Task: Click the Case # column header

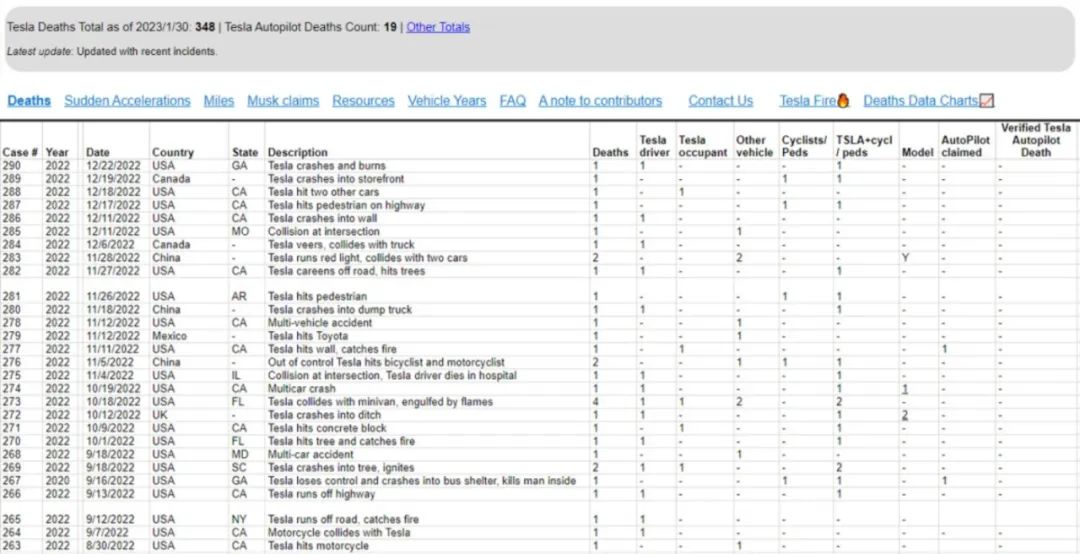Action: (x=21, y=153)
